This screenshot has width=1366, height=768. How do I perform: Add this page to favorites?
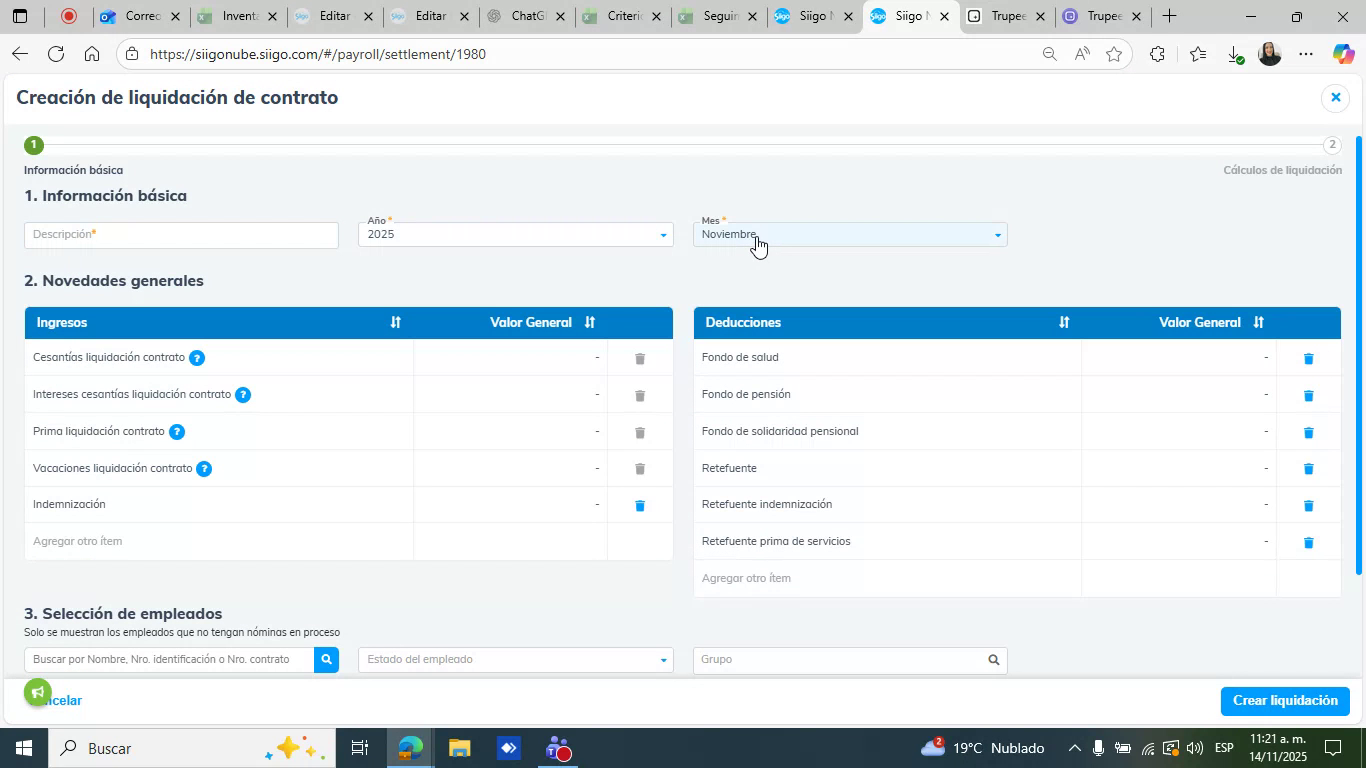pyautogui.click(x=1114, y=54)
